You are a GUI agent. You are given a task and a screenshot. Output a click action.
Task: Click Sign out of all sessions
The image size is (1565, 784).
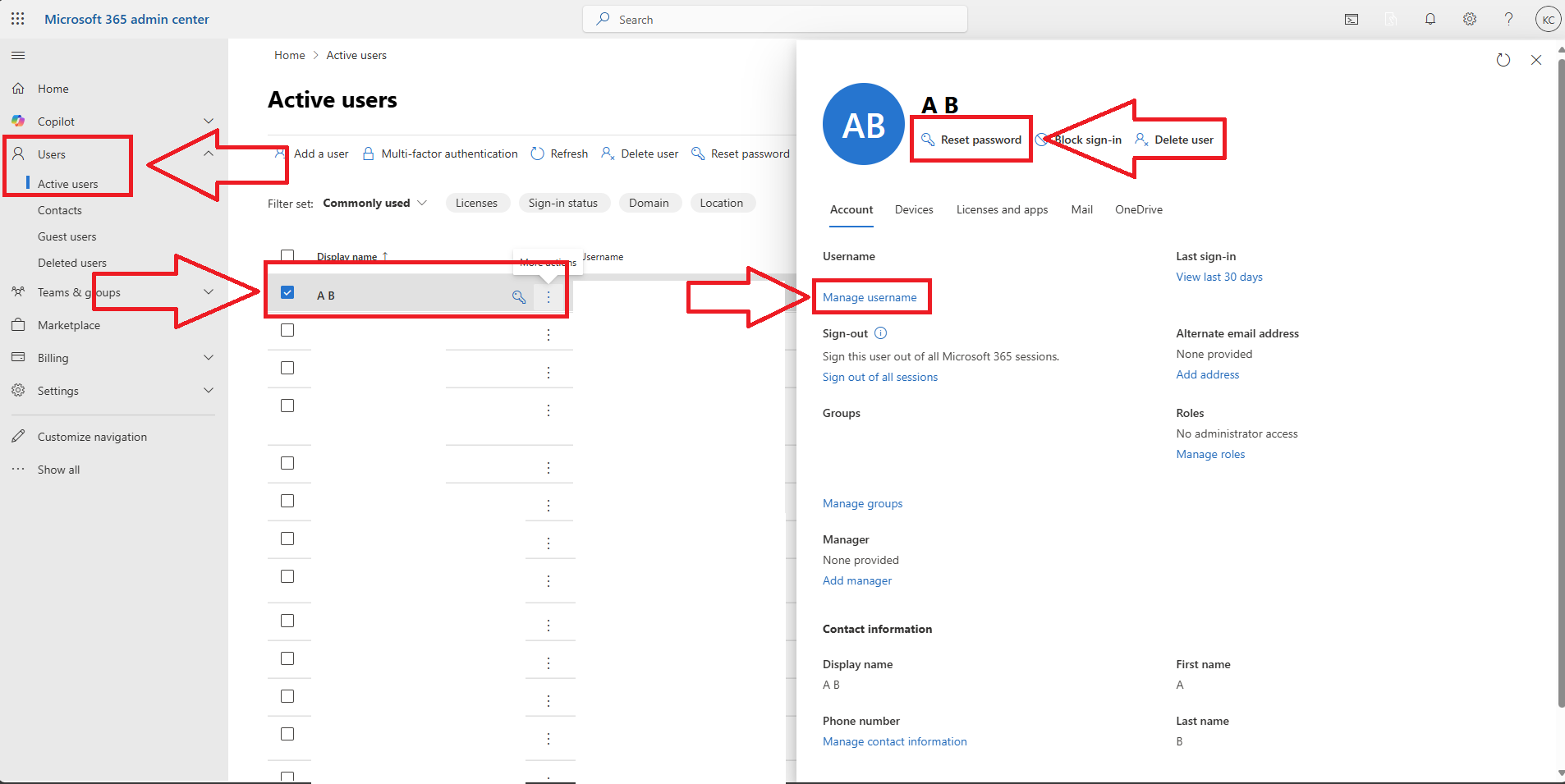(x=880, y=377)
